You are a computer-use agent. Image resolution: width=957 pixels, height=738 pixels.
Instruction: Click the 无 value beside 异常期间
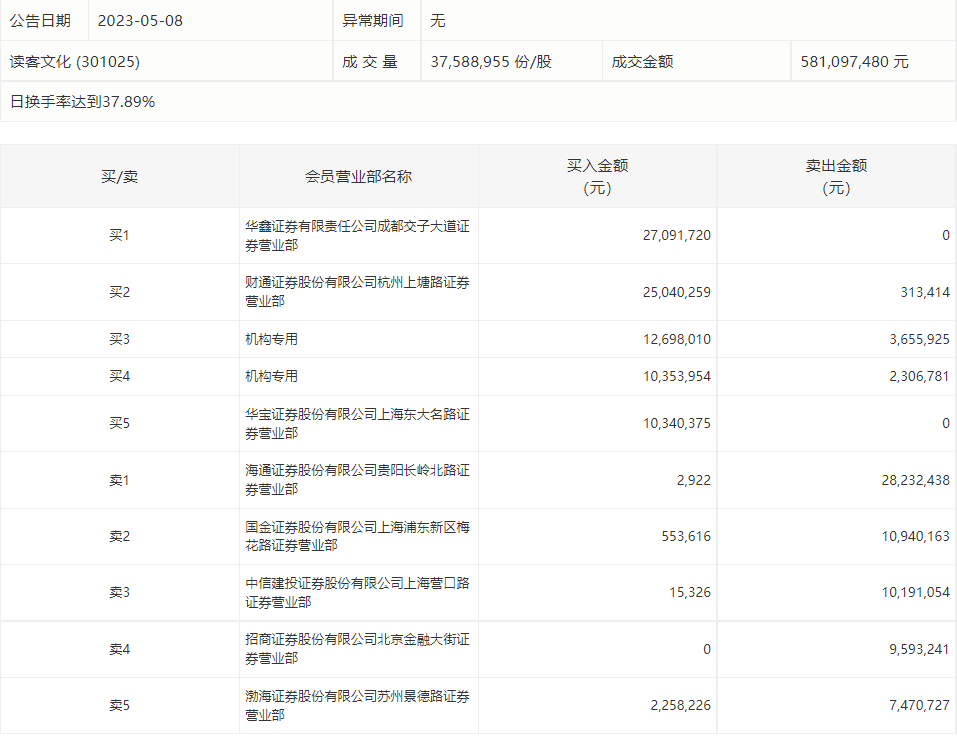tap(438, 21)
